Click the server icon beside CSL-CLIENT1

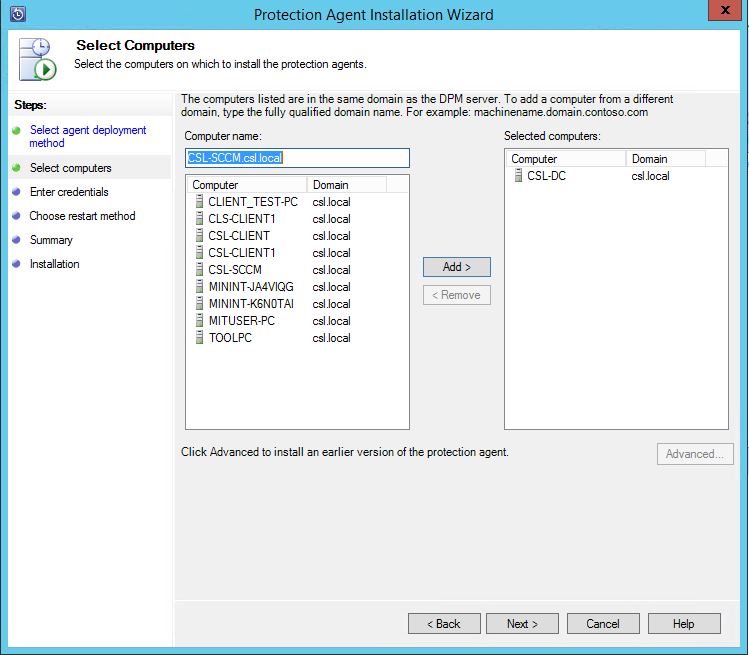point(200,253)
